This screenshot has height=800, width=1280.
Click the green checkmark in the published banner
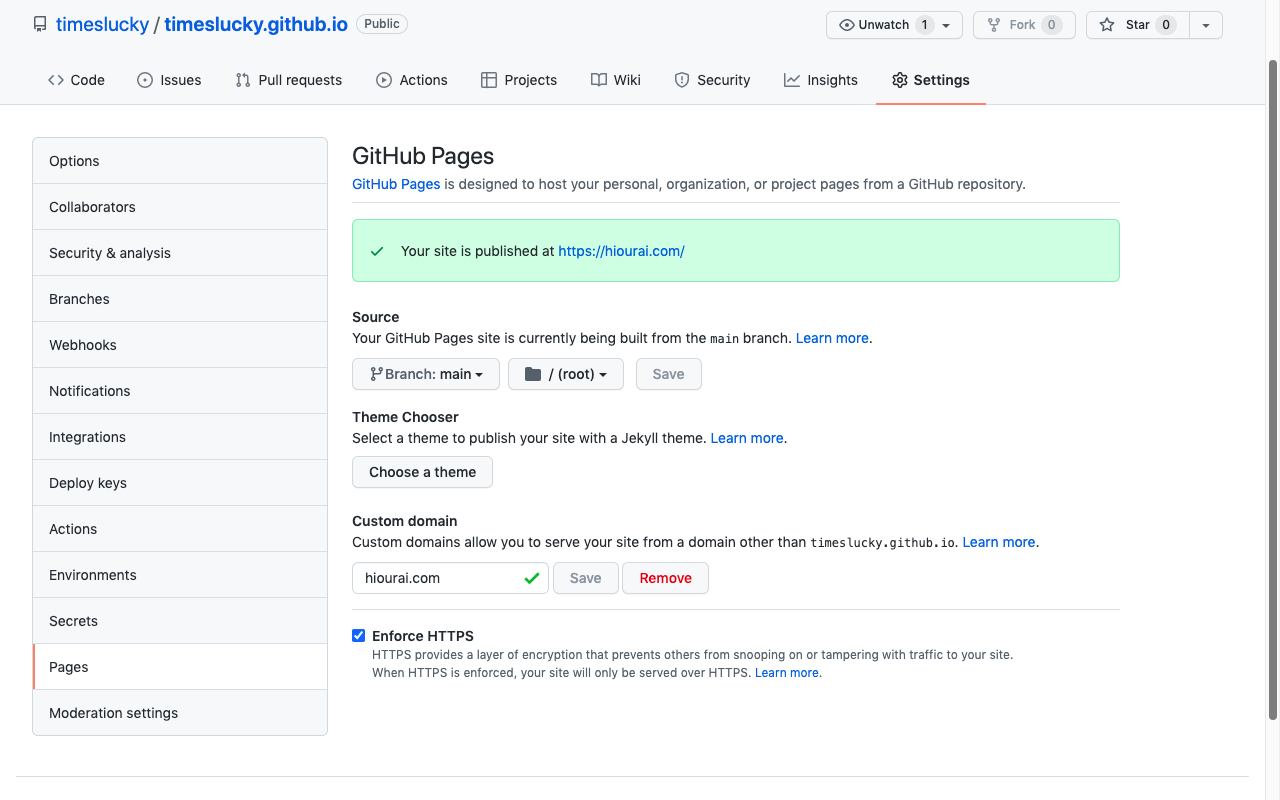377,251
